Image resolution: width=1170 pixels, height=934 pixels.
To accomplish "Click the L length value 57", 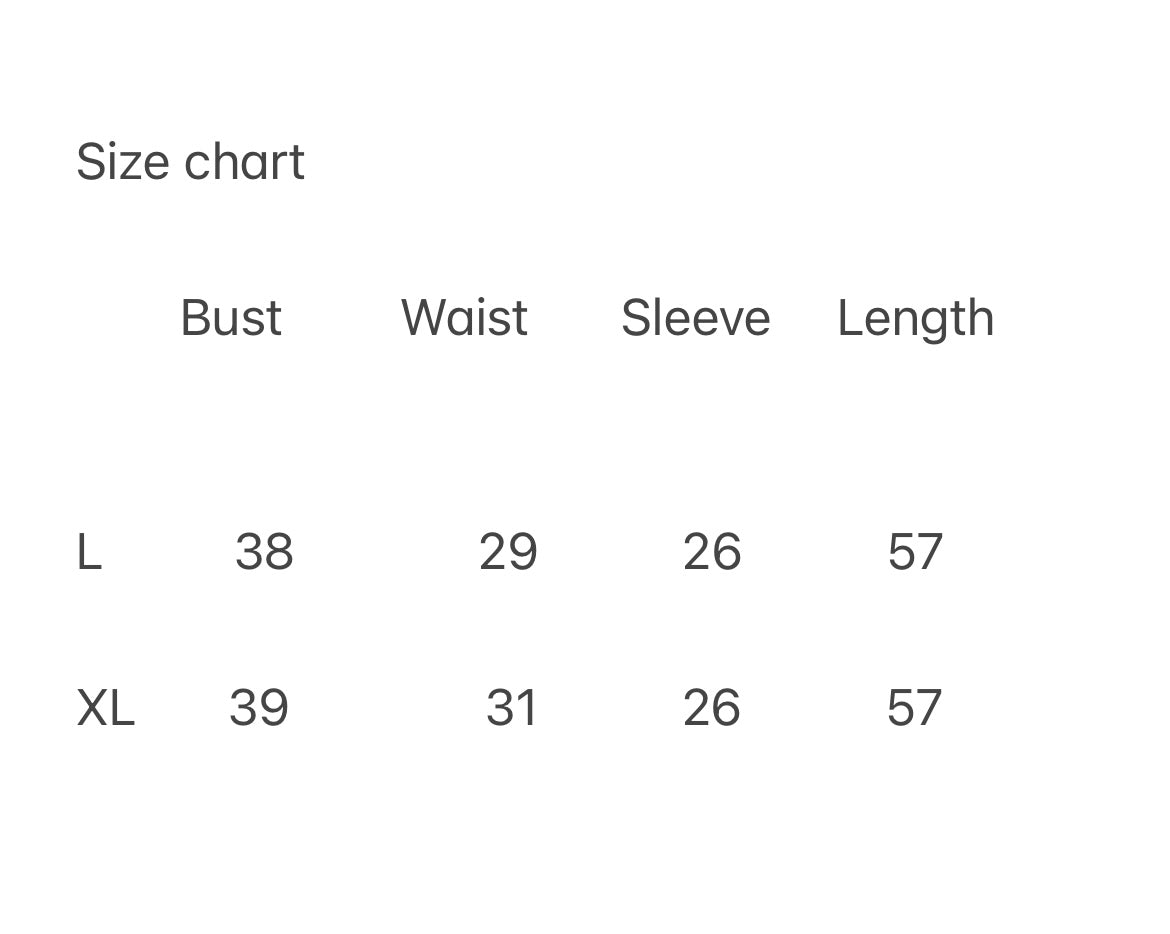I will click(915, 552).
